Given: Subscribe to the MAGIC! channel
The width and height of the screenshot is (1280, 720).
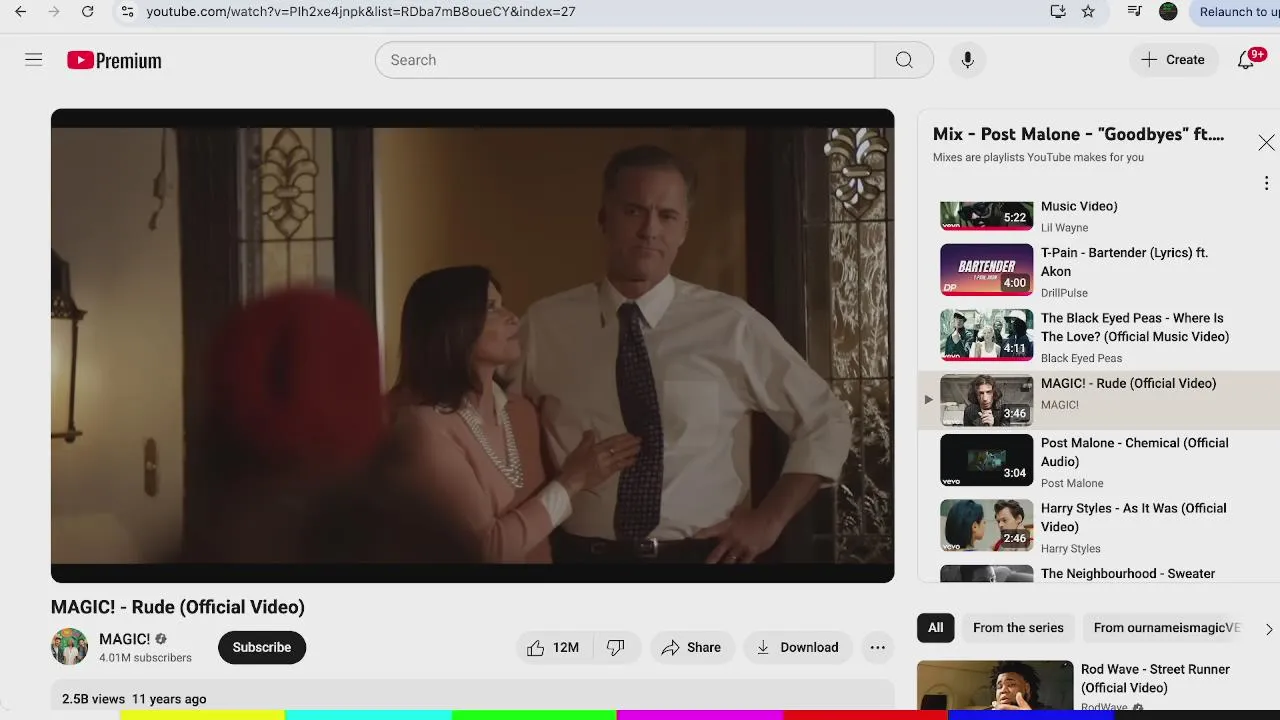Looking at the screenshot, I should (x=262, y=647).
